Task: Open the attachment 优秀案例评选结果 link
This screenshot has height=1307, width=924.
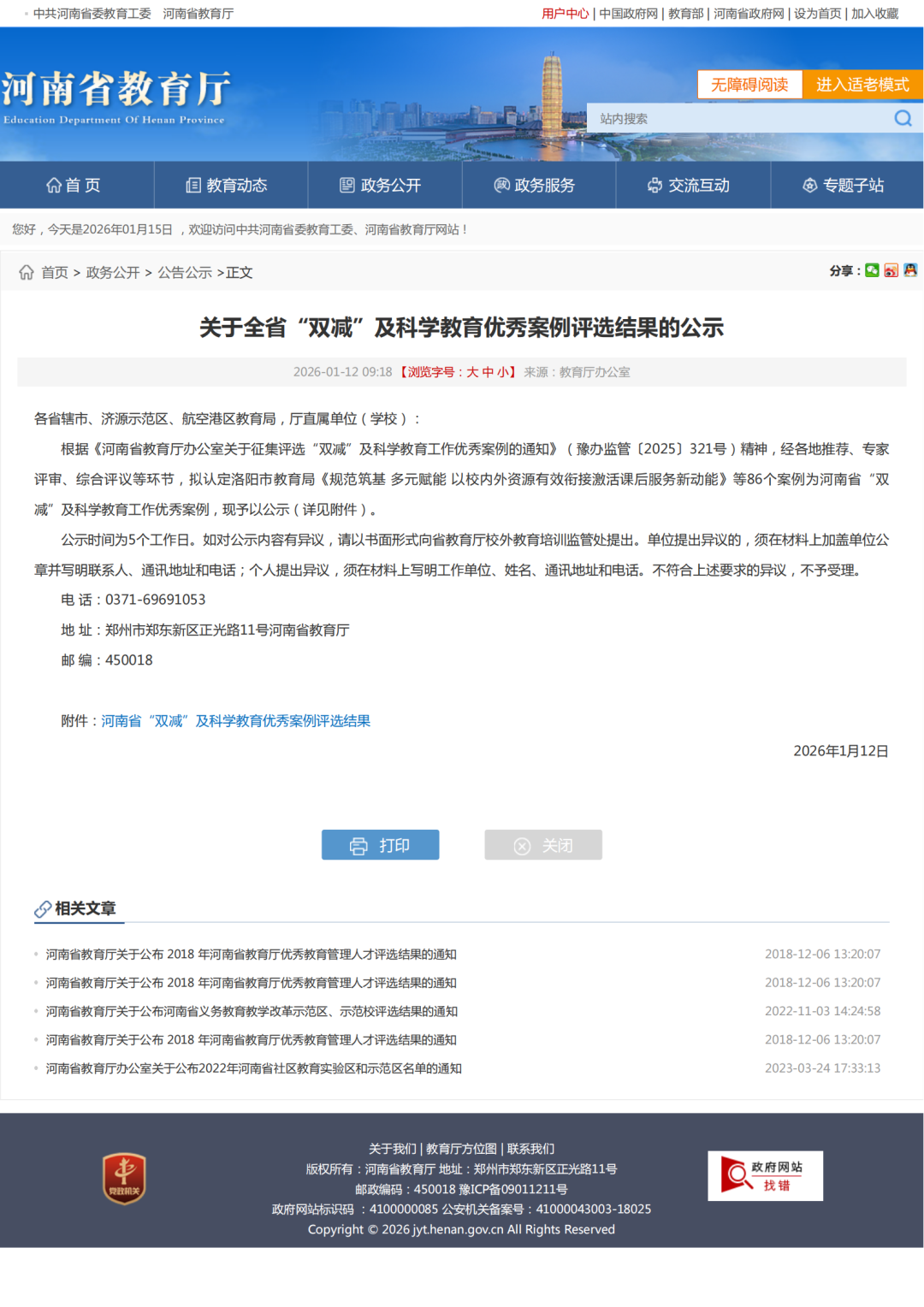Action: tap(235, 721)
